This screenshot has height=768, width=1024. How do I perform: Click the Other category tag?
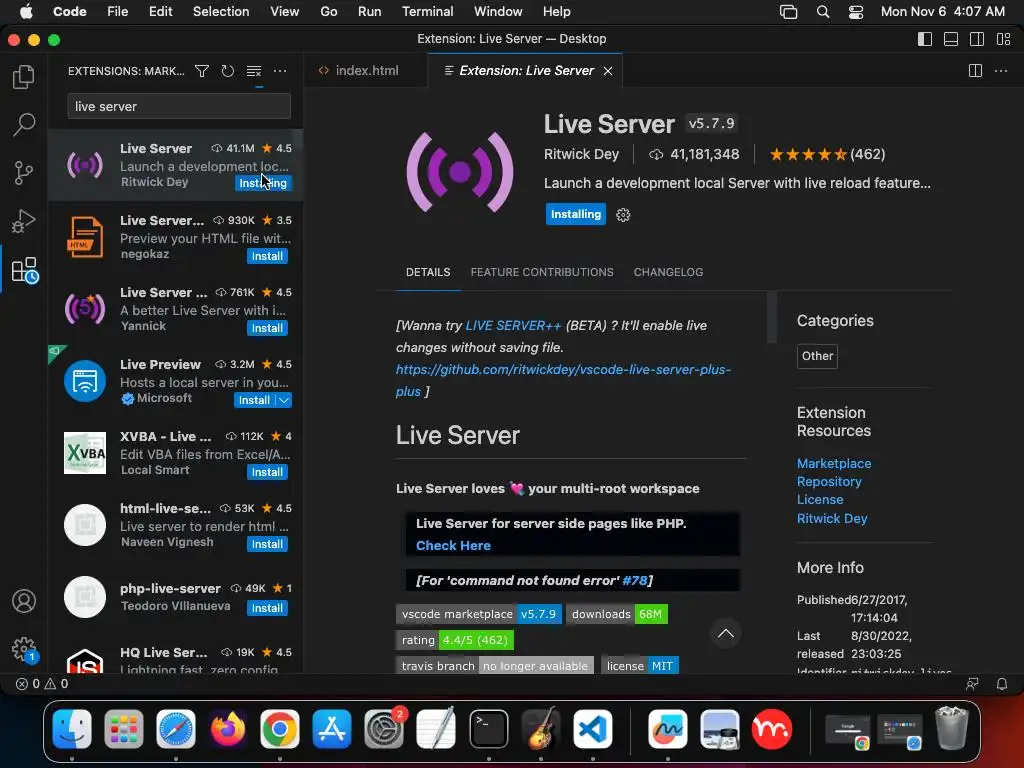coord(817,356)
